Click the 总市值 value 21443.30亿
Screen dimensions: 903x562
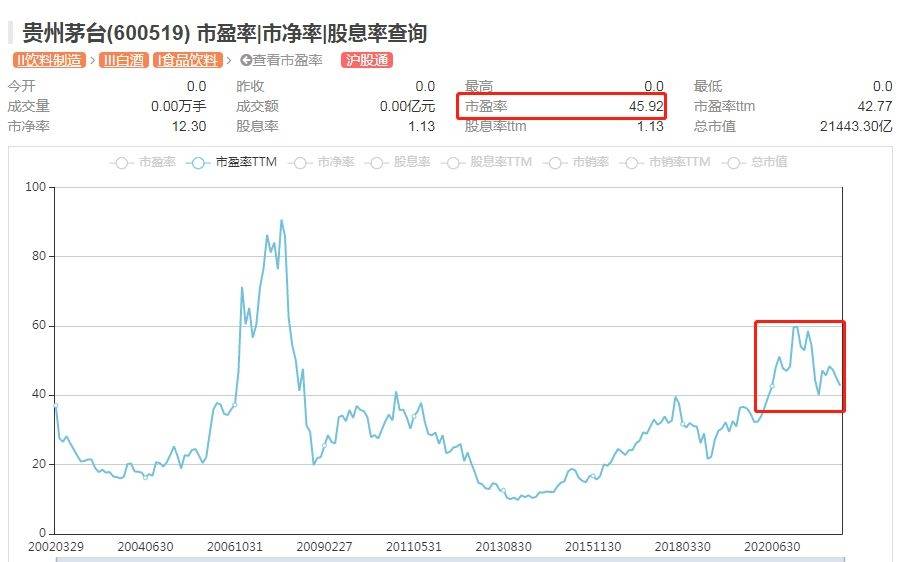855,126
